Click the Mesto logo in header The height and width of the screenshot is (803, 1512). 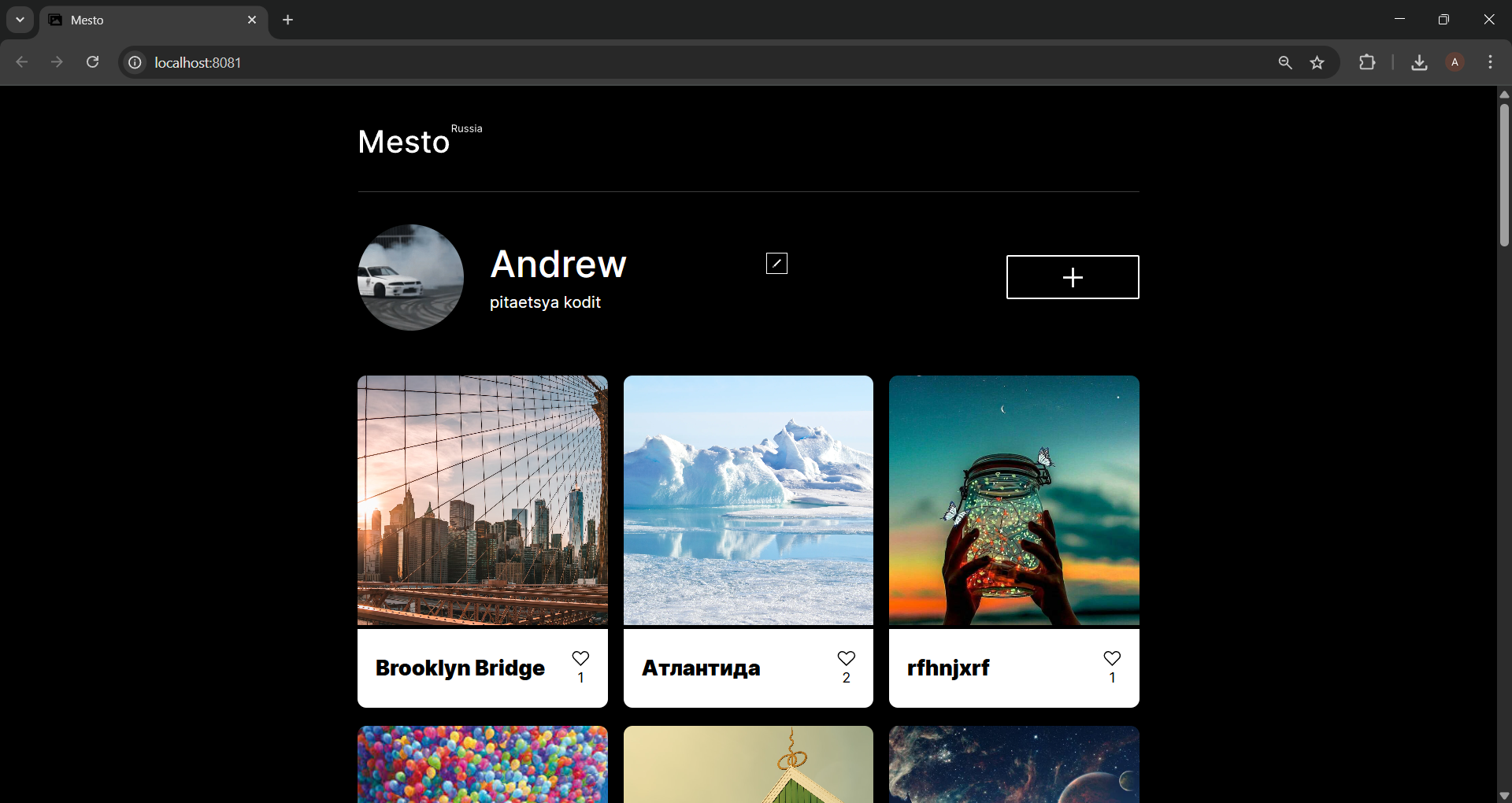tap(404, 142)
